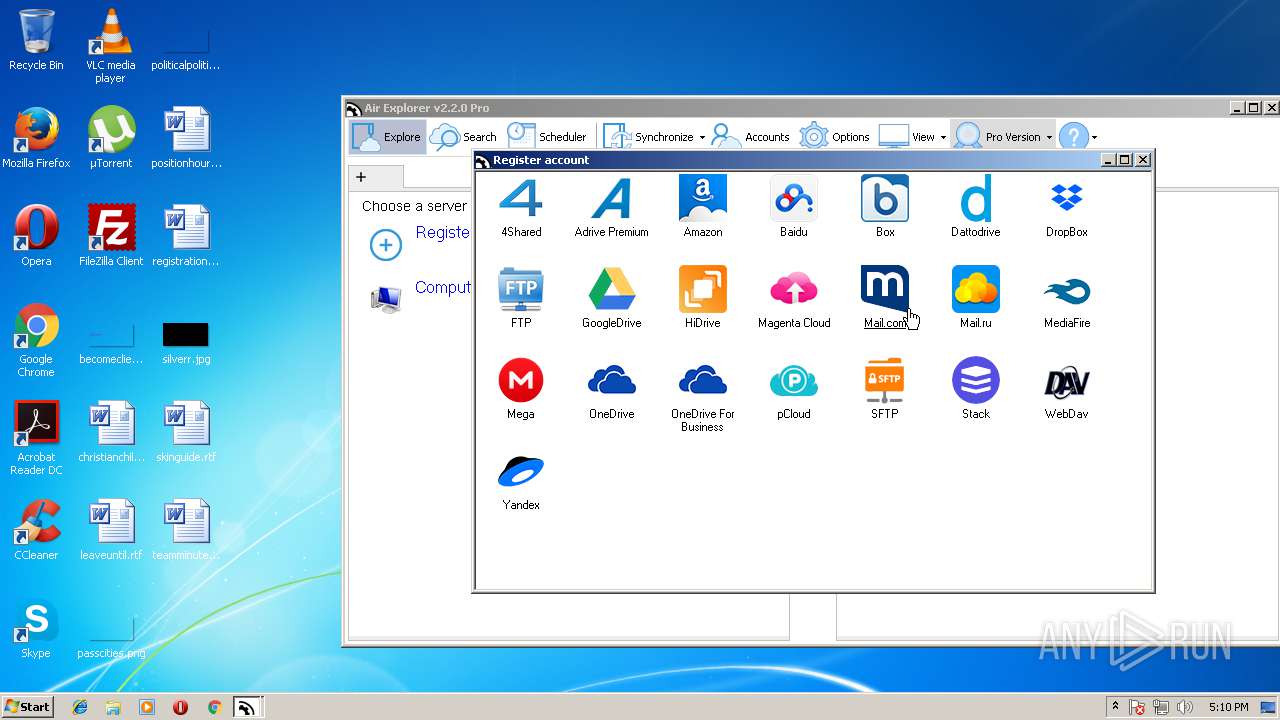The image size is (1280, 720).
Task: Select the SFTP server option
Action: point(885,389)
